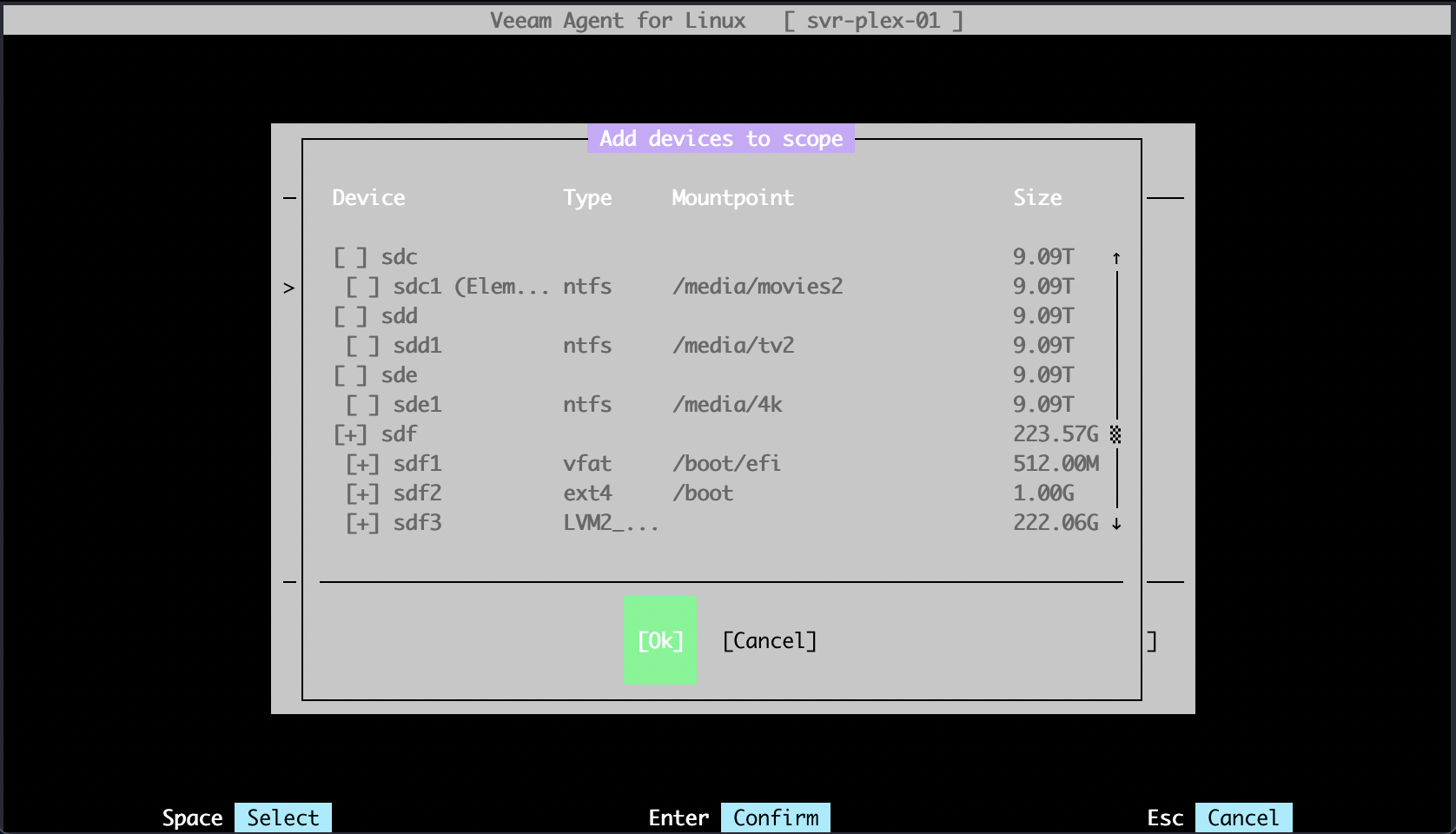Click the Mountpoint column header

tap(732, 198)
